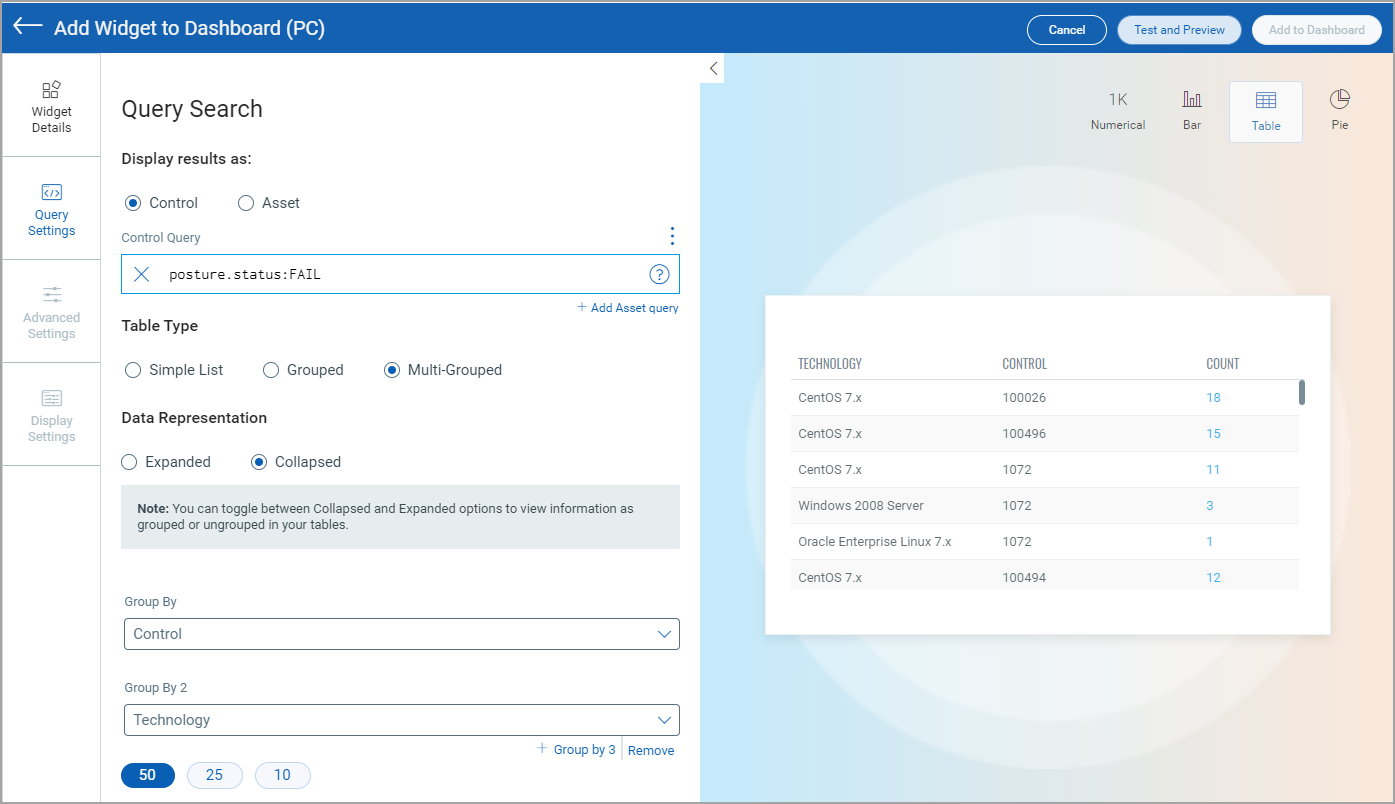The width and height of the screenshot is (1395, 804).
Task: Open the Group By 2 dropdown showing Technology
Action: 401,720
